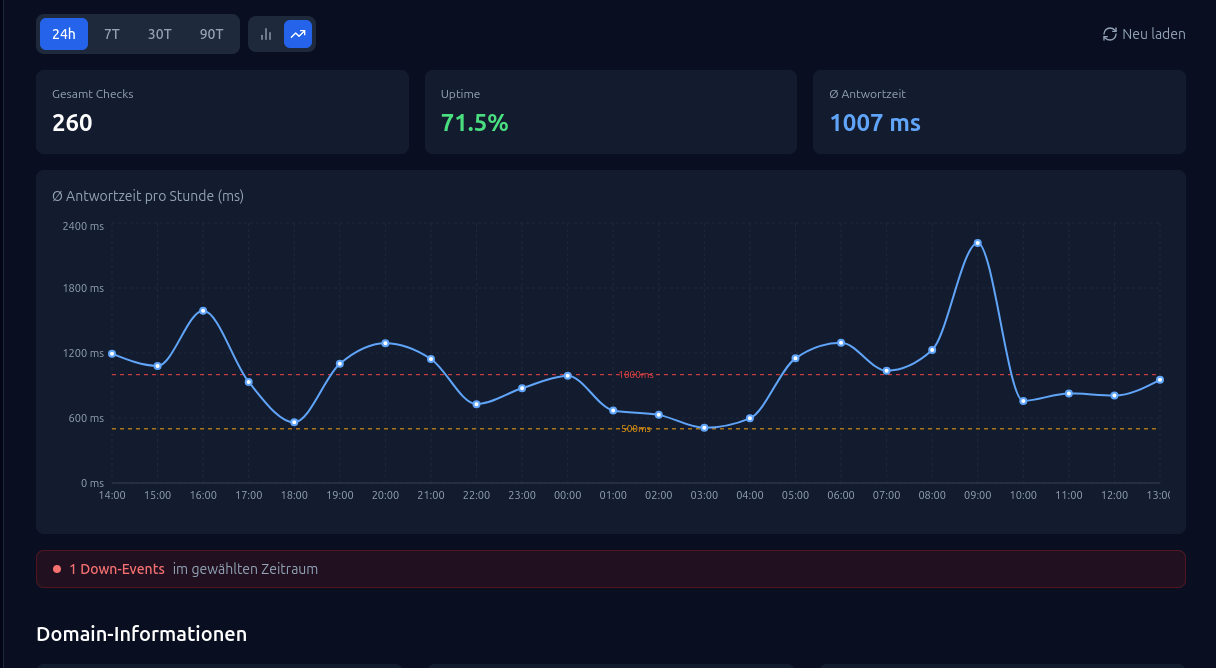1216x668 pixels.
Task: Switch to the 7T time range
Action: tap(112, 34)
